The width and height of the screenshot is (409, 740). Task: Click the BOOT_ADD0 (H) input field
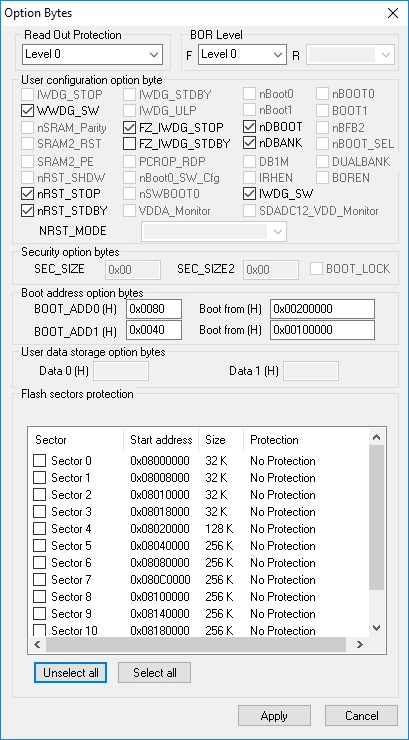[x=154, y=309]
